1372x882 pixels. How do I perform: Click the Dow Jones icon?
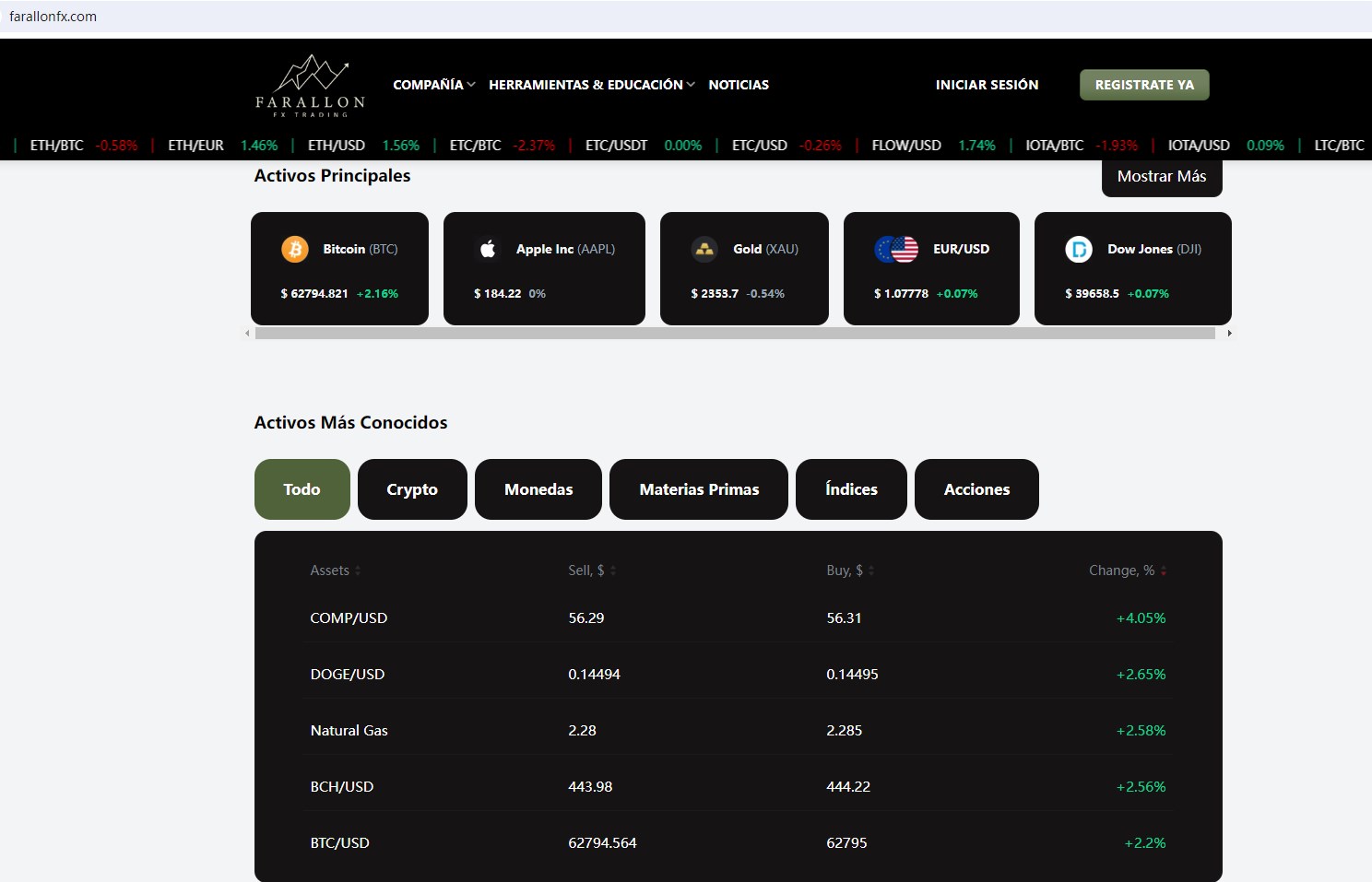pyautogui.click(x=1078, y=249)
